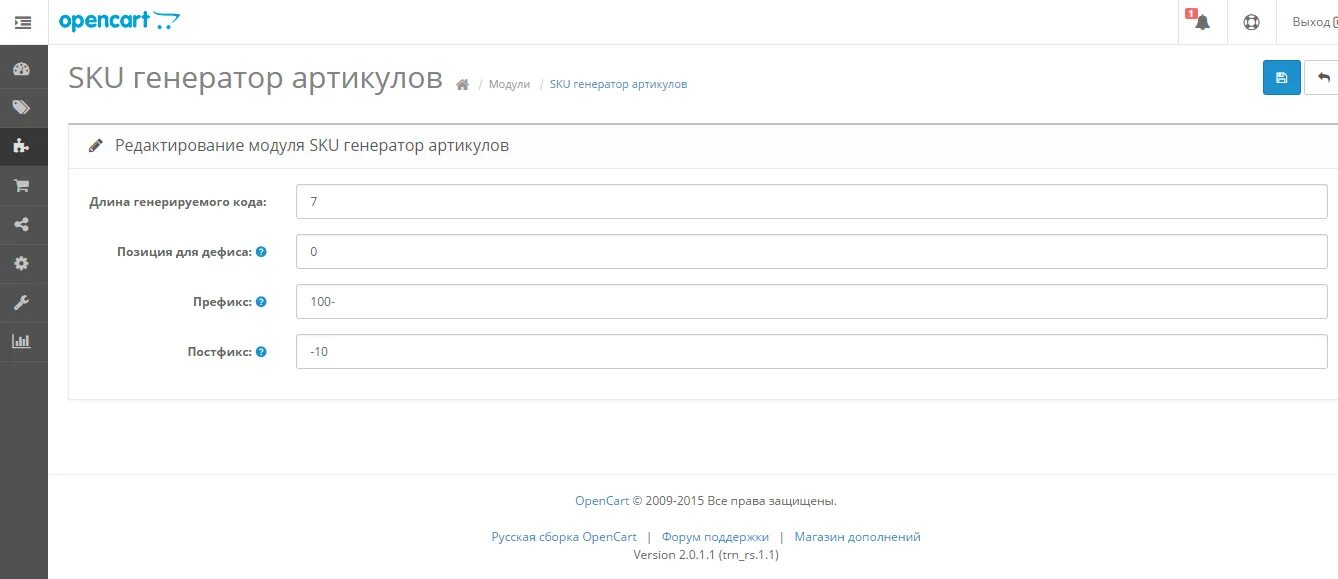Open the notifications bell icon
Viewport: 1338px width, 579px height.
click(1202, 22)
